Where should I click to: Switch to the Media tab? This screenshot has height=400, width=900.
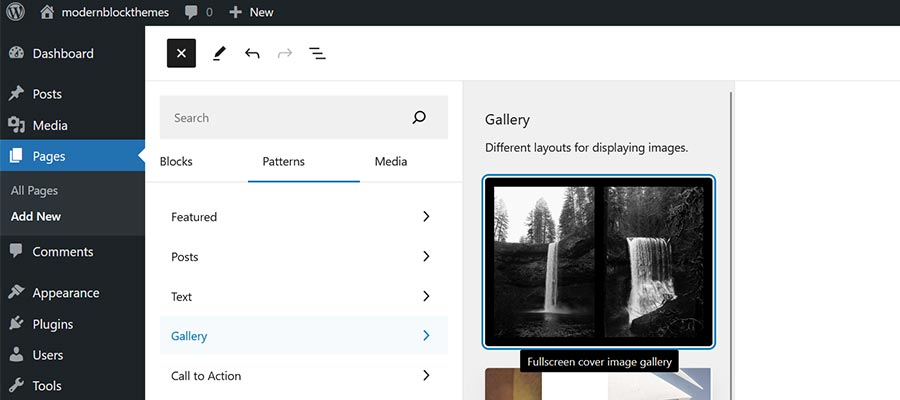[390, 161]
